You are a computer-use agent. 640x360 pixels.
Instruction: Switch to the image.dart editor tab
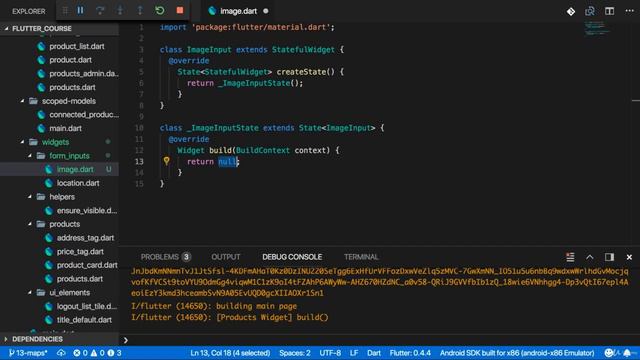click(x=238, y=11)
